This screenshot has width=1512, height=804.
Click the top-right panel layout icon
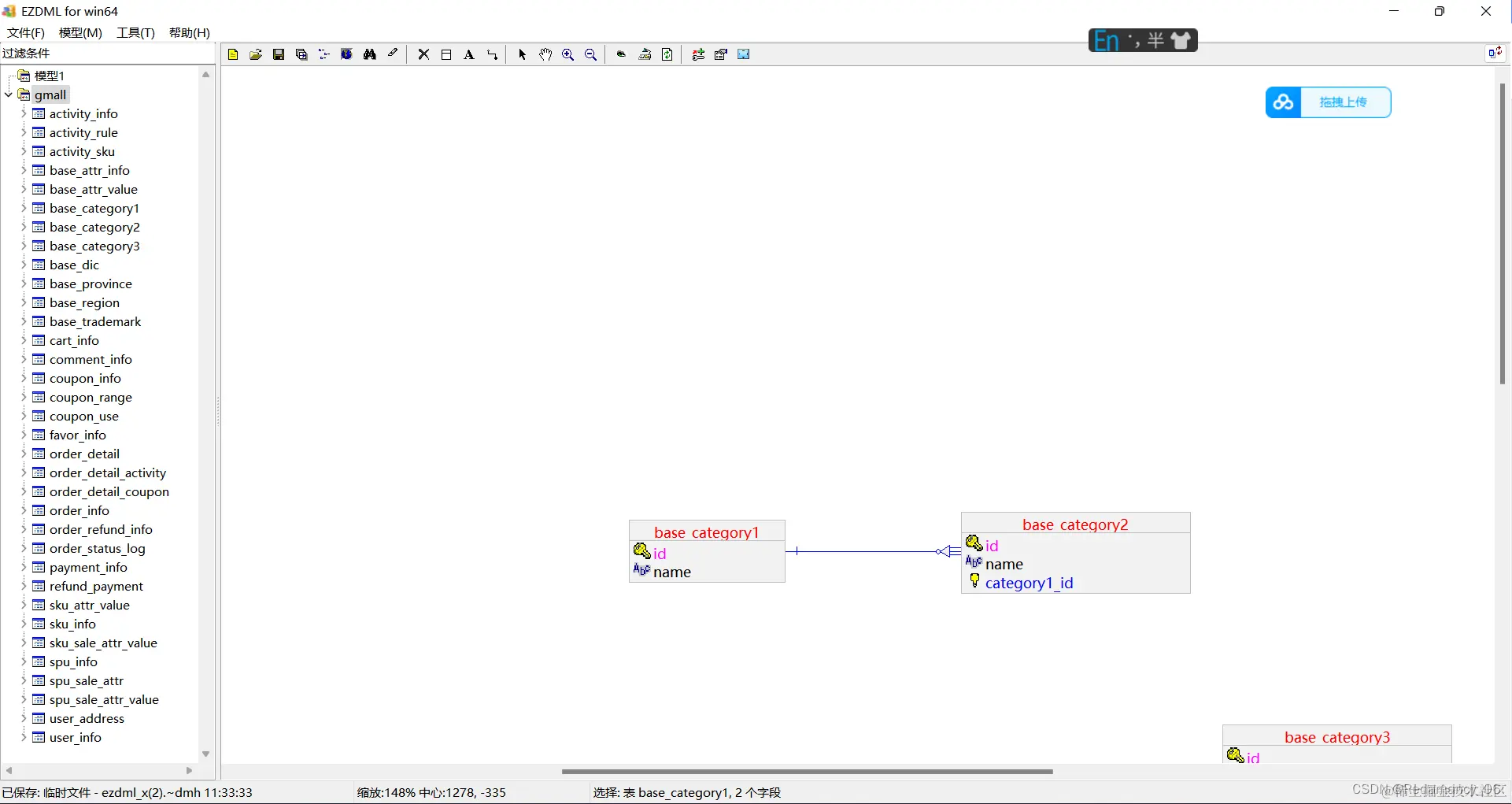[x=1494, y=53]
